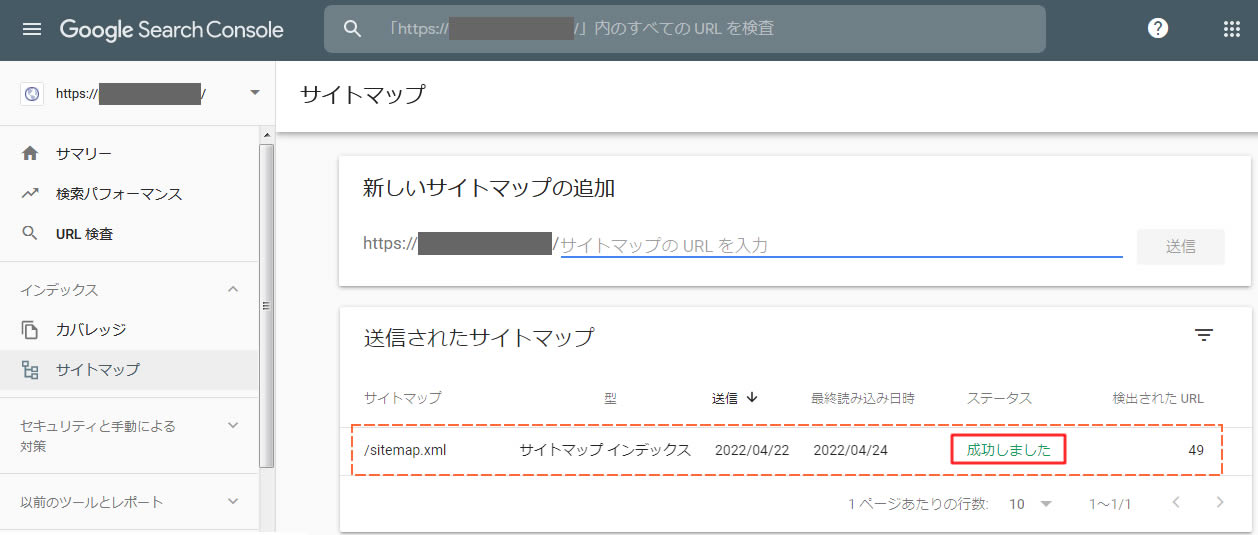Expand セキュリティと手動による対策 section
The width and height of the screenshot is (1258, 535).
[x=233, y=425]
